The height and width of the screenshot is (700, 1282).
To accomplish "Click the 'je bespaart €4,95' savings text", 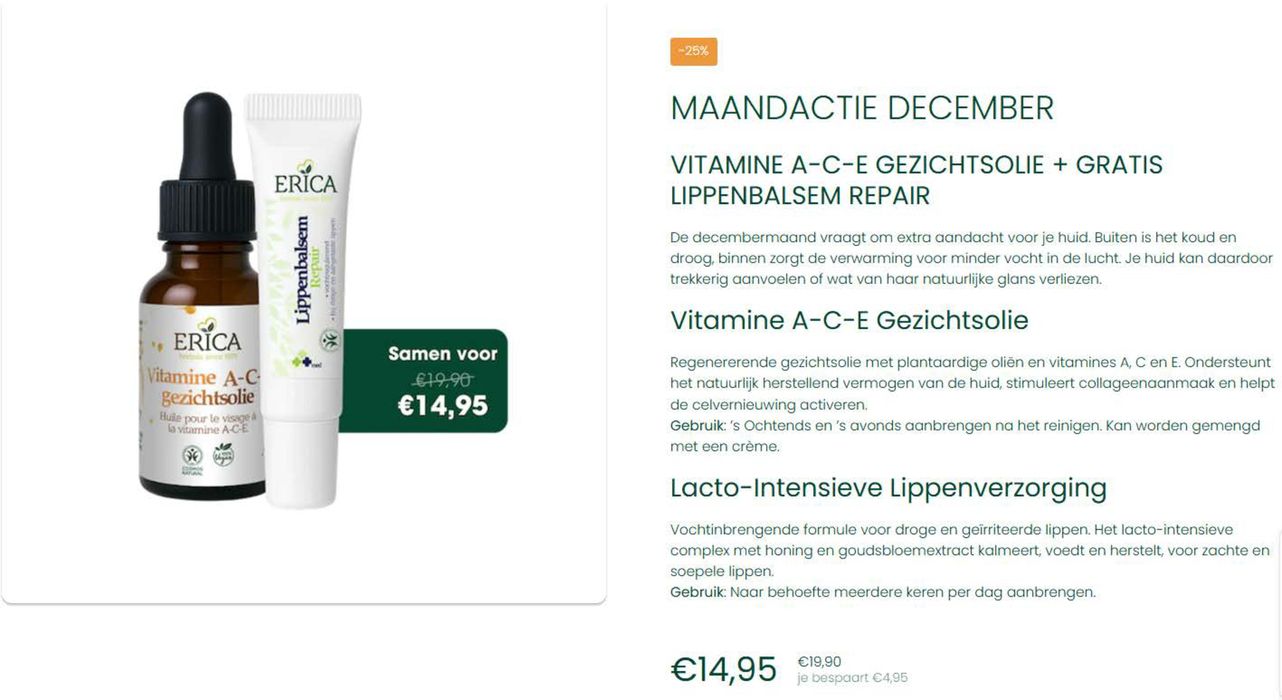I will tap(852, 678).
